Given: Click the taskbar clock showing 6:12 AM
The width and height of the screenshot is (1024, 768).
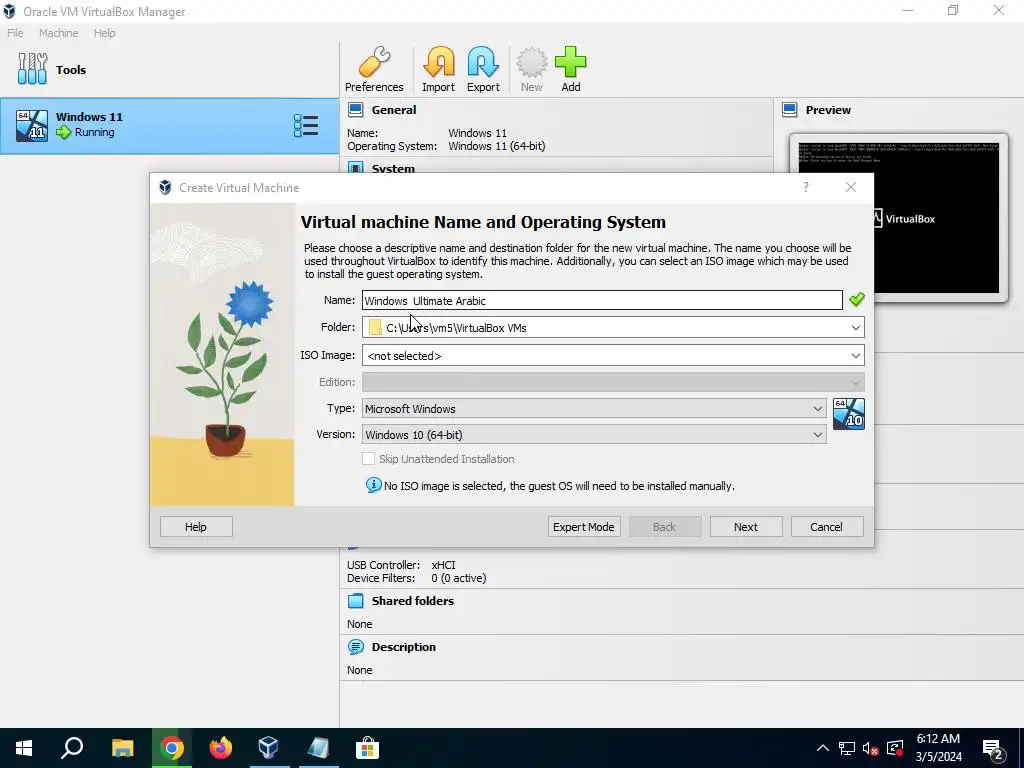Looking at the screenshot, I should 938,748.
